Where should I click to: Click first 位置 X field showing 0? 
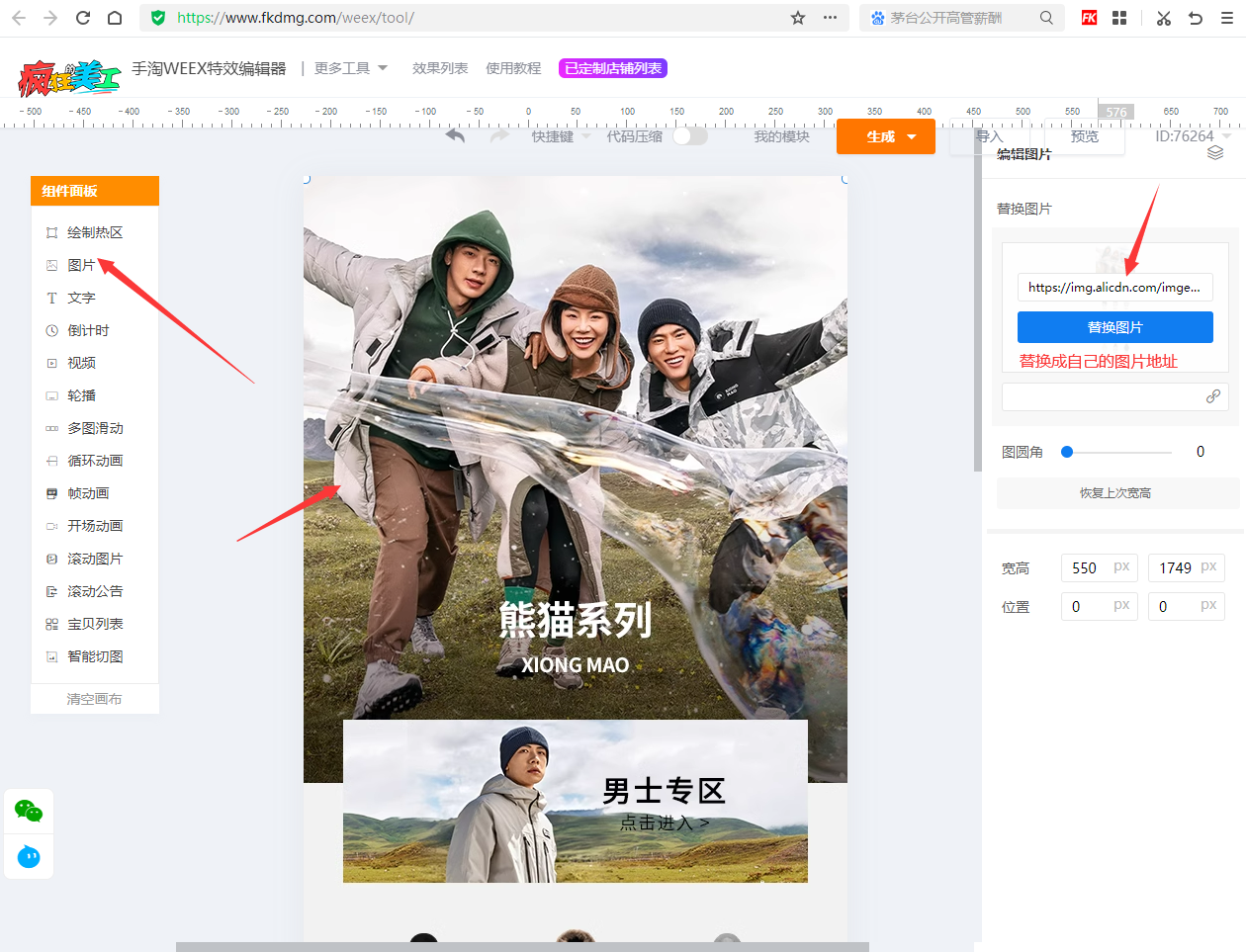coord(1100,606)
